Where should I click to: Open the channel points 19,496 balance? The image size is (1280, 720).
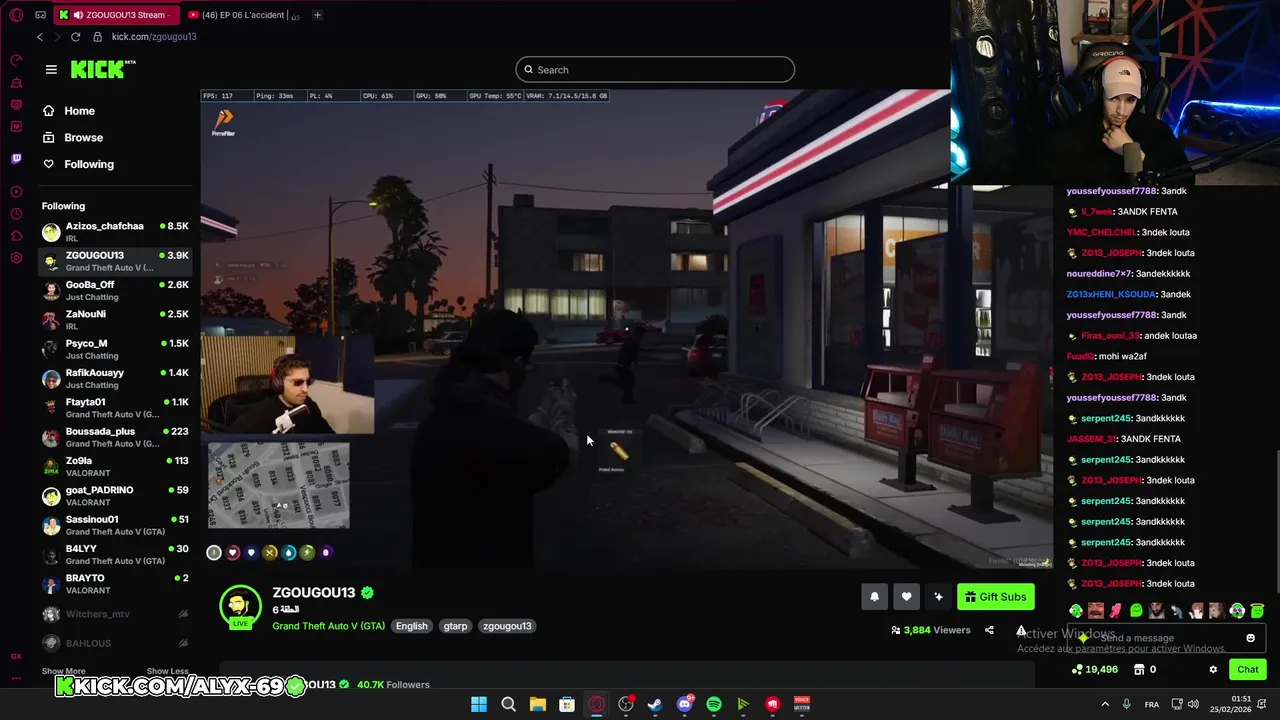[1094, 670]
